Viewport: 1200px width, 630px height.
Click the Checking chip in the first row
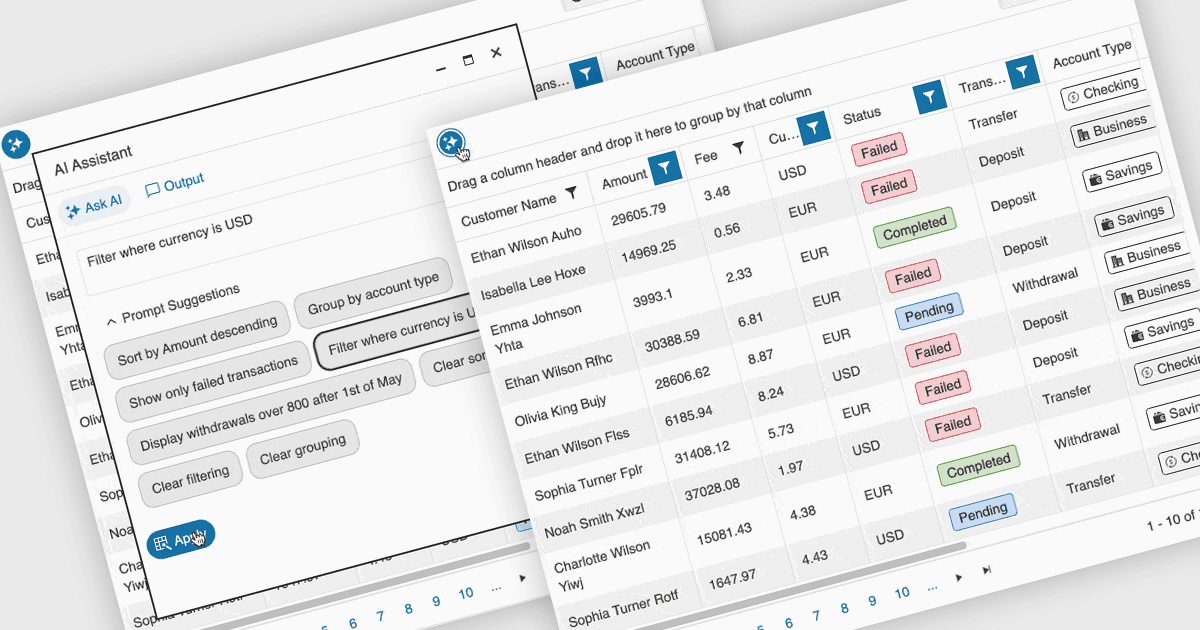point(1102,91)
